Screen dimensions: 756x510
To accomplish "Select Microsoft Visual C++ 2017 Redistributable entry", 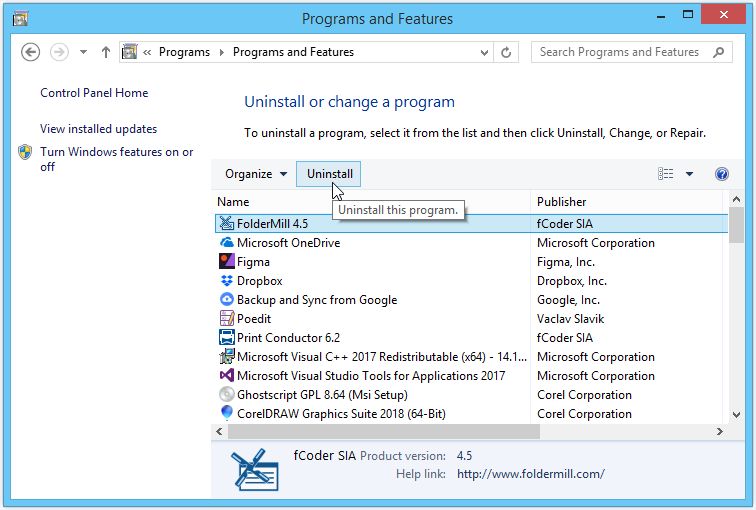I will (381, 357).
